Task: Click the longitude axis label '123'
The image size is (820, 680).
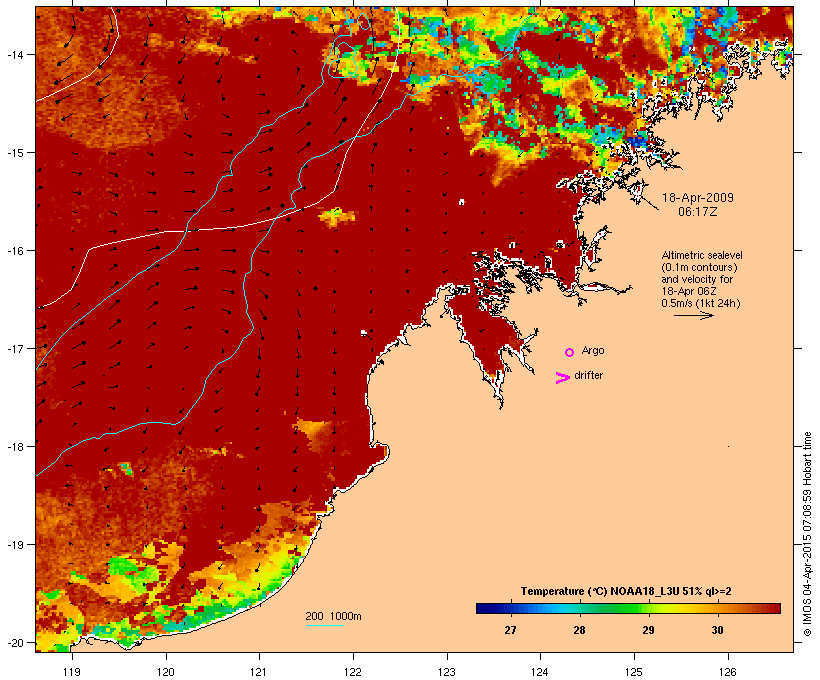Action: coord(447,672)
